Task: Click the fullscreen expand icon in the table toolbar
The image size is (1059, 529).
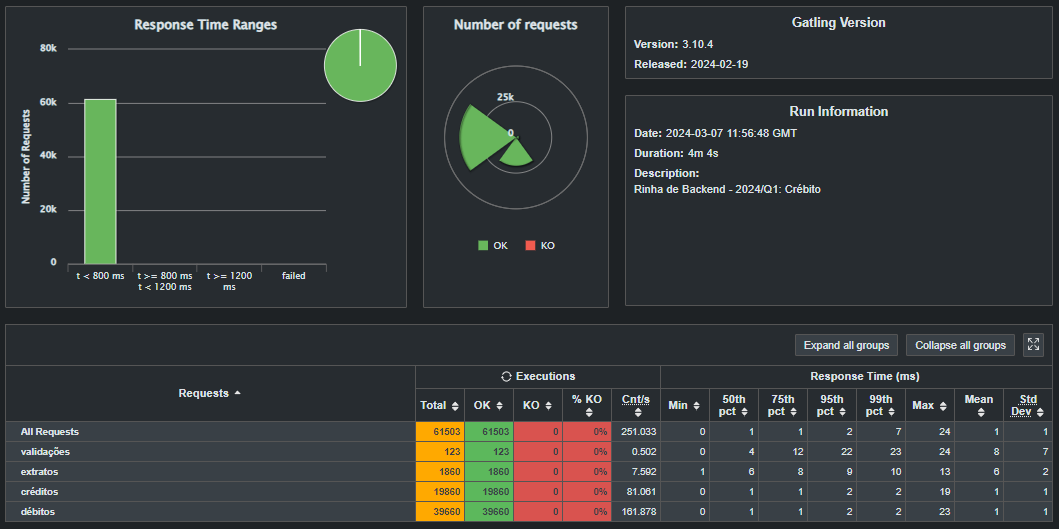Action: [x=1033, y=345]
